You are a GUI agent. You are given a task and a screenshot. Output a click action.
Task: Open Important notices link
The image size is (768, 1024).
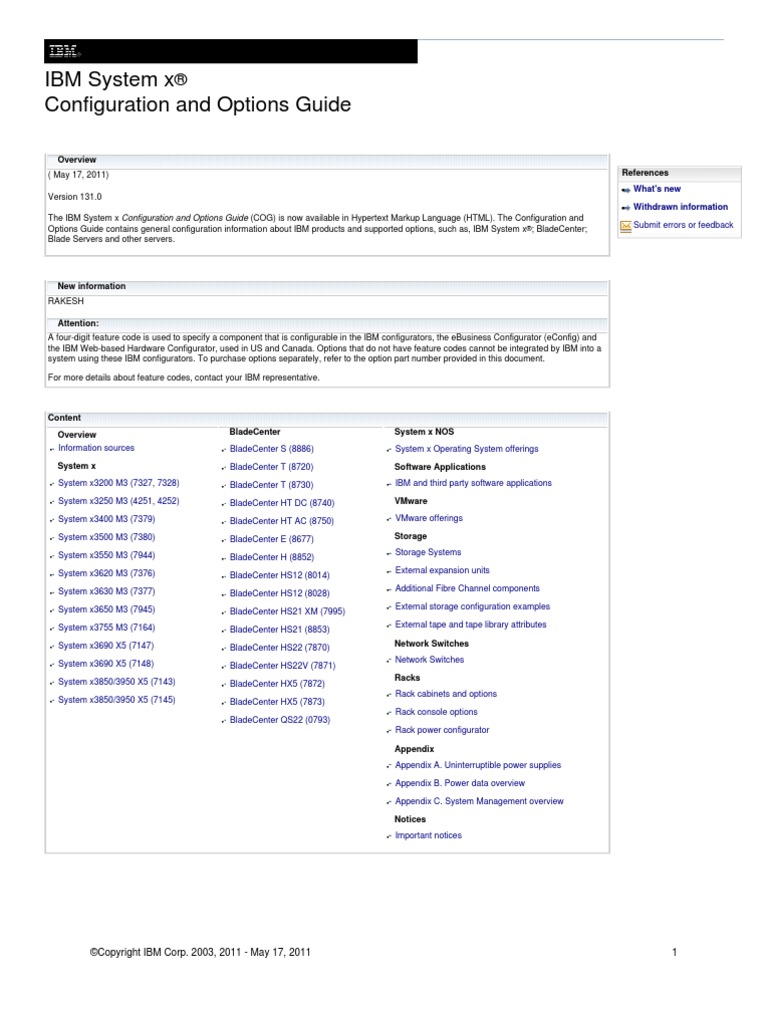coord(428,836)
